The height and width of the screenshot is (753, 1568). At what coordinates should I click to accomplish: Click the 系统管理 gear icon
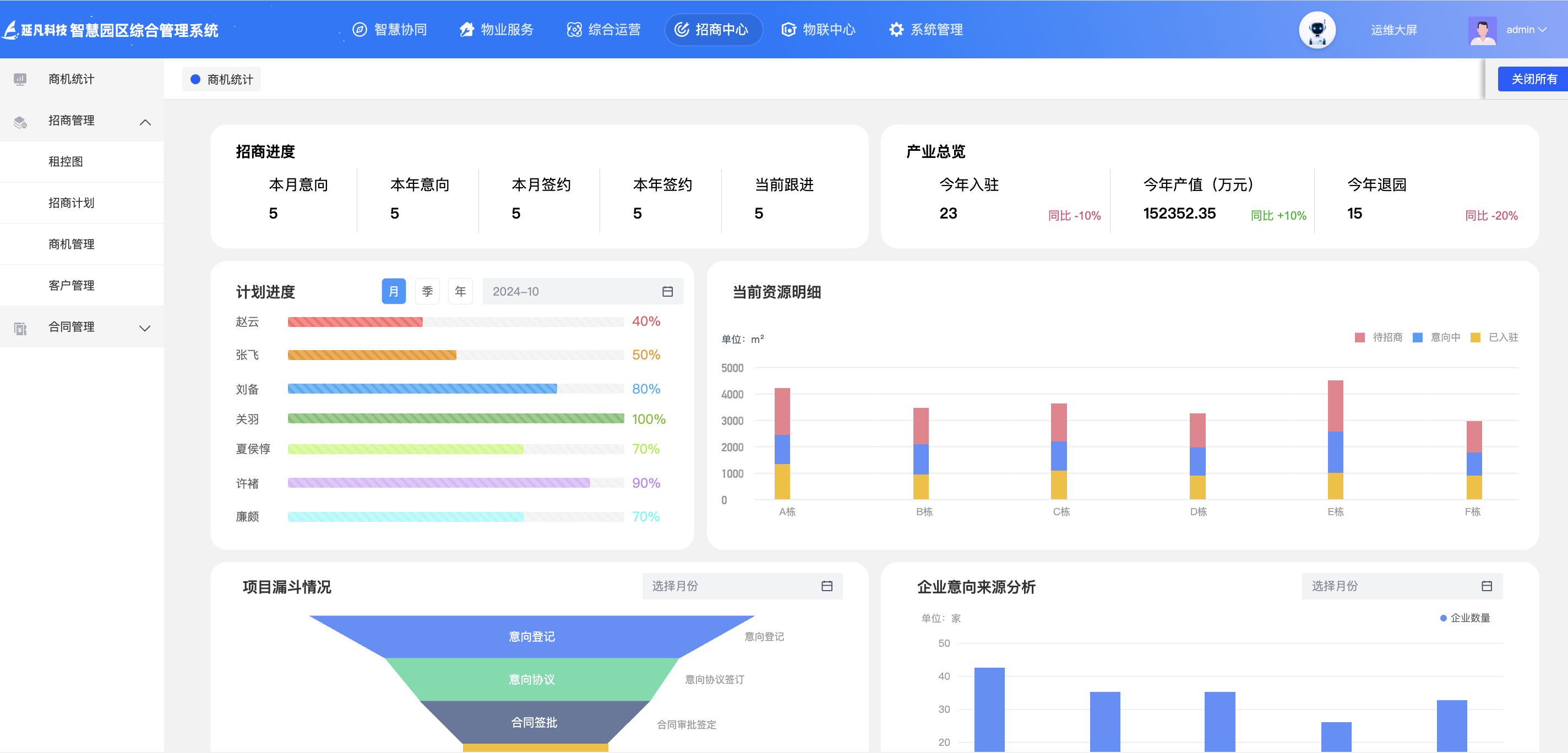pyautogui.click(x=896, y=30)
